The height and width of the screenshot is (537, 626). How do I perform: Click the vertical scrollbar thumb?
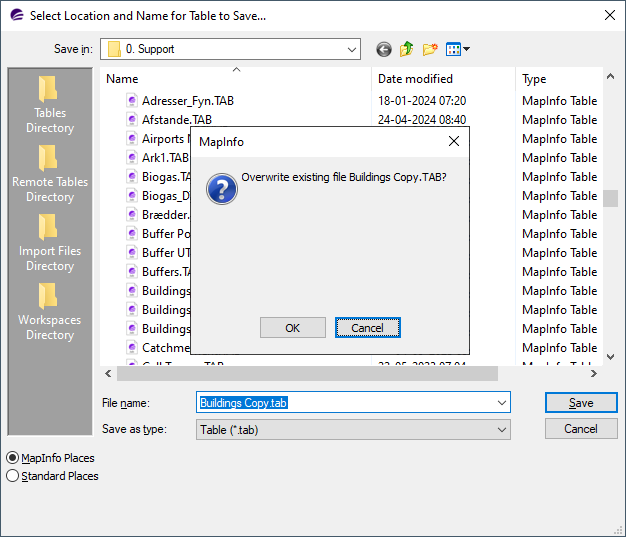click(x=610, y=198)
